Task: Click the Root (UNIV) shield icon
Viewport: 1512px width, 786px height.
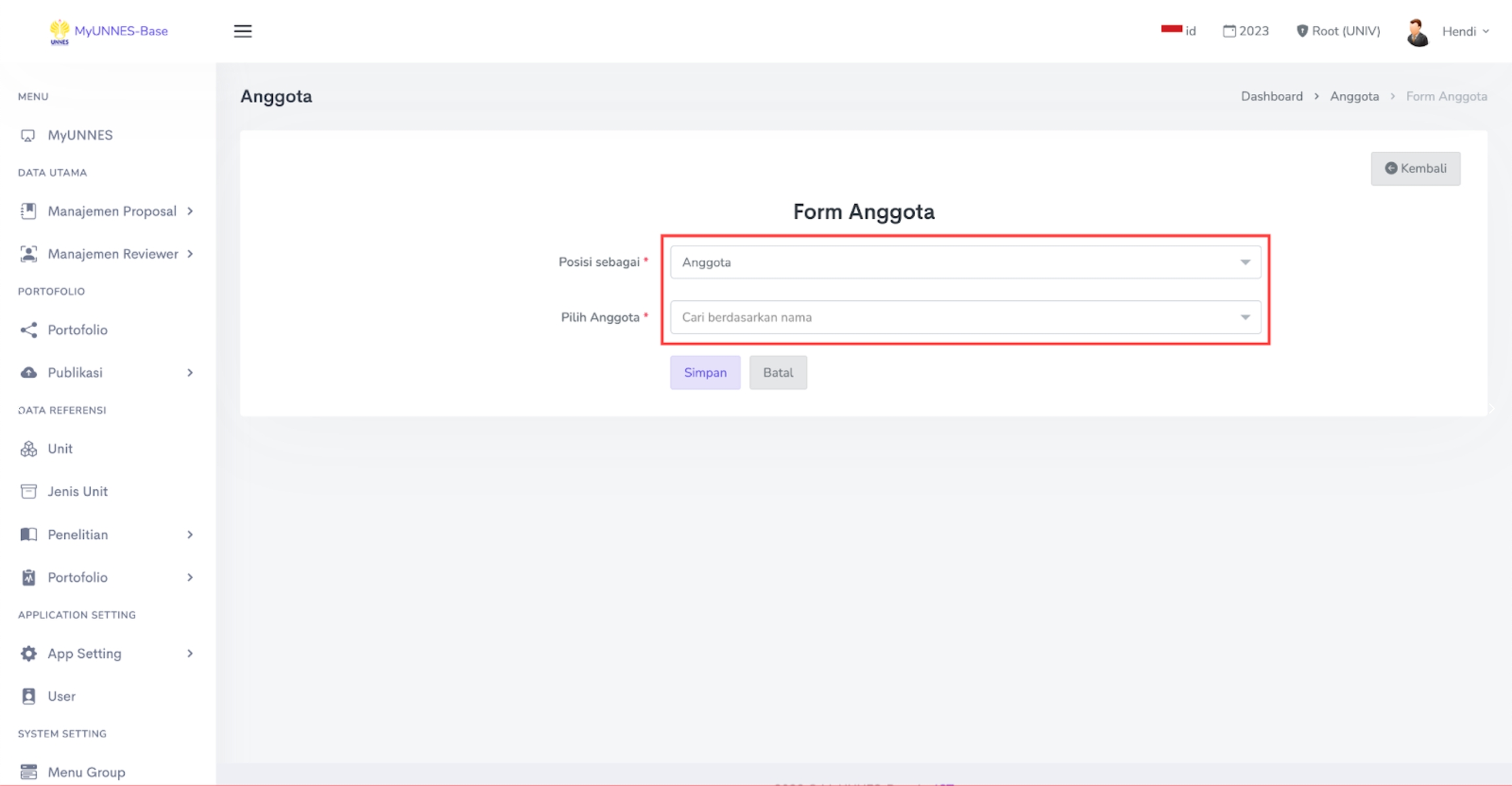Action: (1302, 31)
